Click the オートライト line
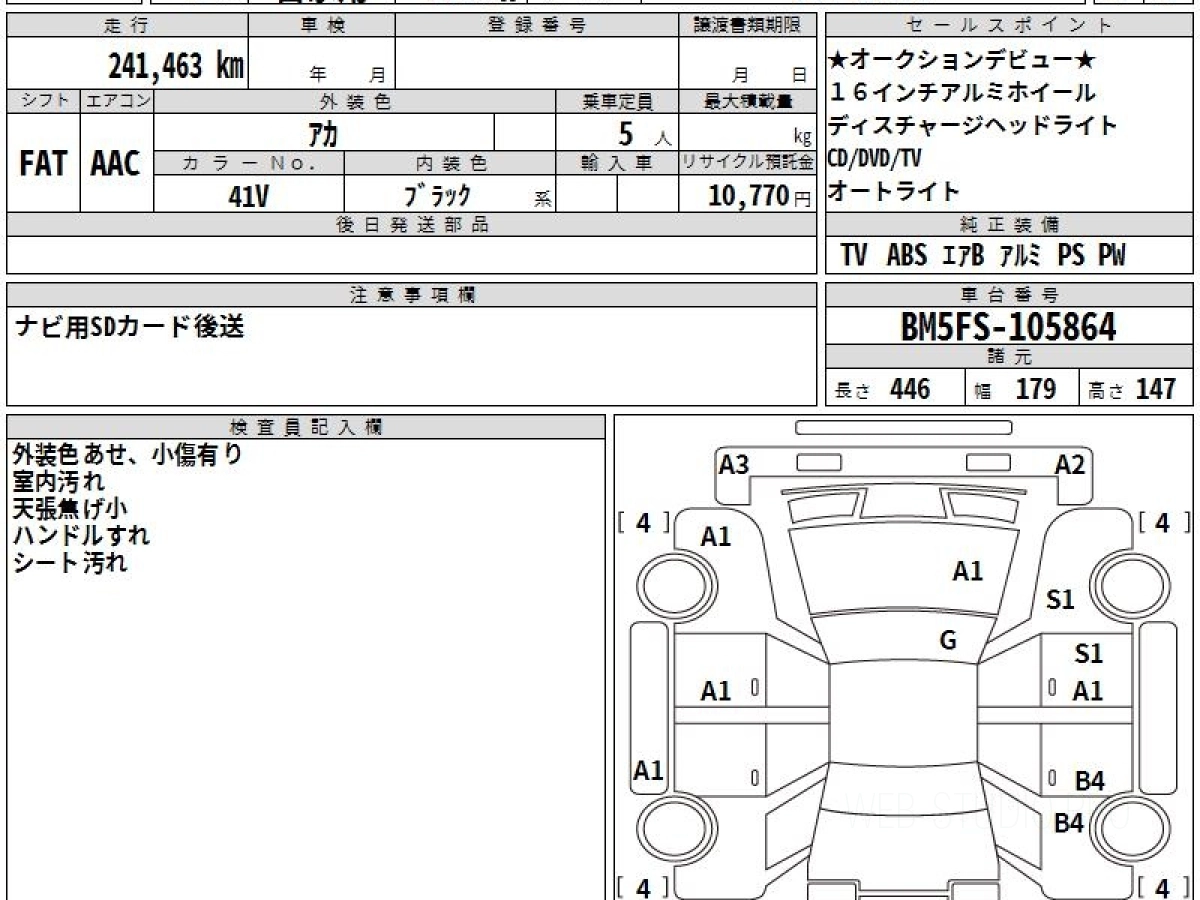The height and width of the screenshot is (900, 1200). [894, 190]
